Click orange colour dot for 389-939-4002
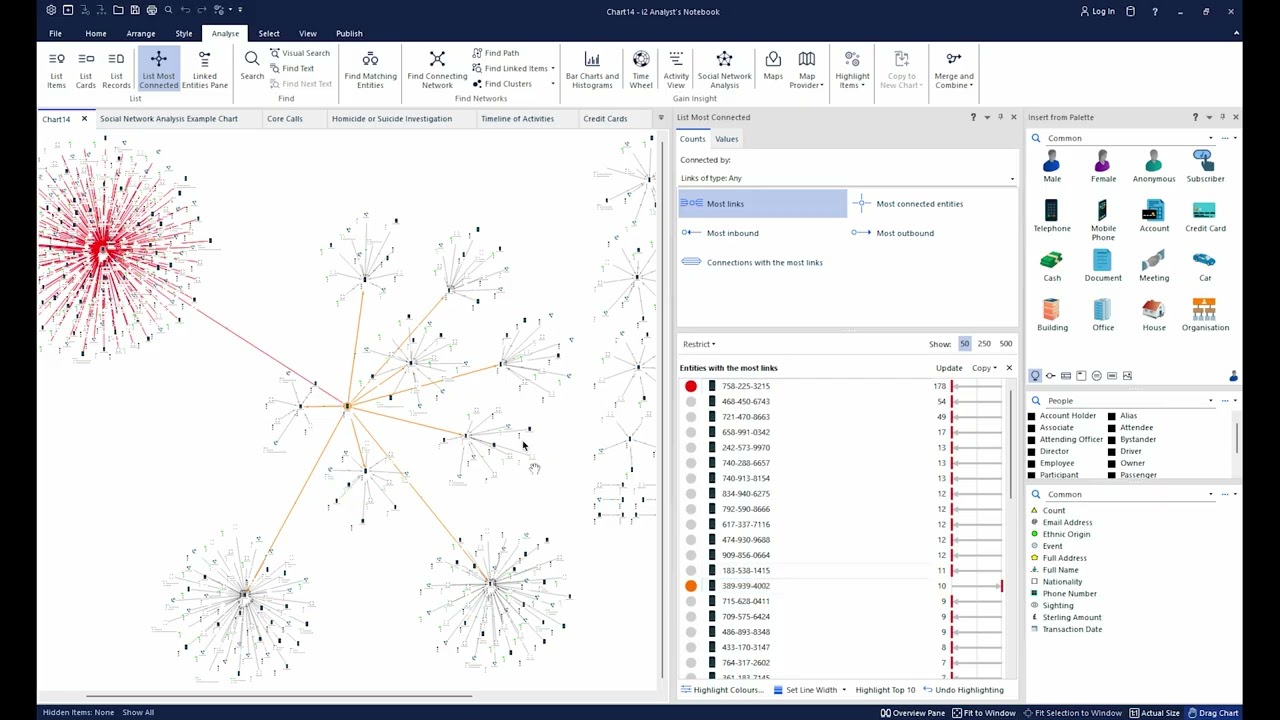This screenshot has width=1280, height=720. 691,586
